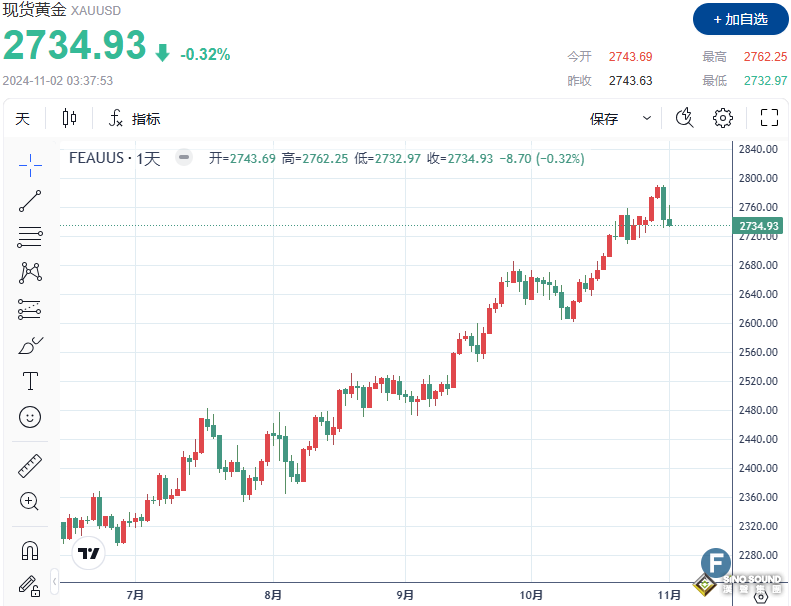Open the 天 time interval menu
The width and height of the screenshot is (791, 606).
(23, 118)
